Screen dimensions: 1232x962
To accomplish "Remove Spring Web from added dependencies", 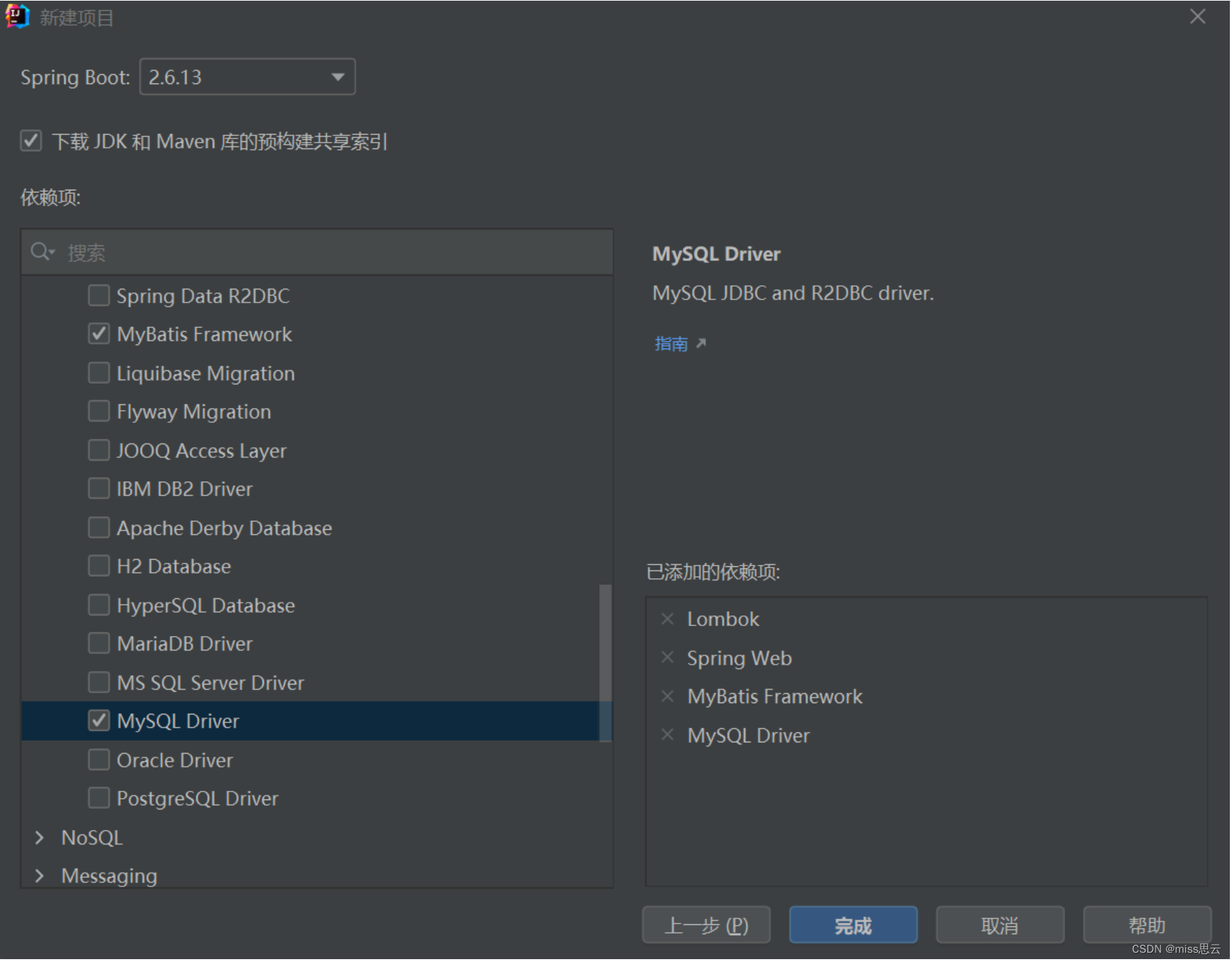I will (668, 657).
